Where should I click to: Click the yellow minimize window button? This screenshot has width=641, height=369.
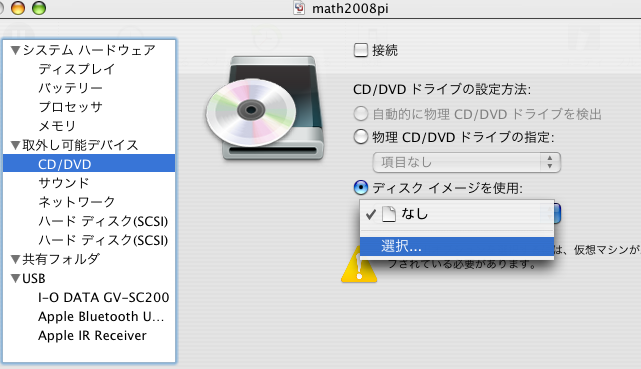[x=18, y=8]
